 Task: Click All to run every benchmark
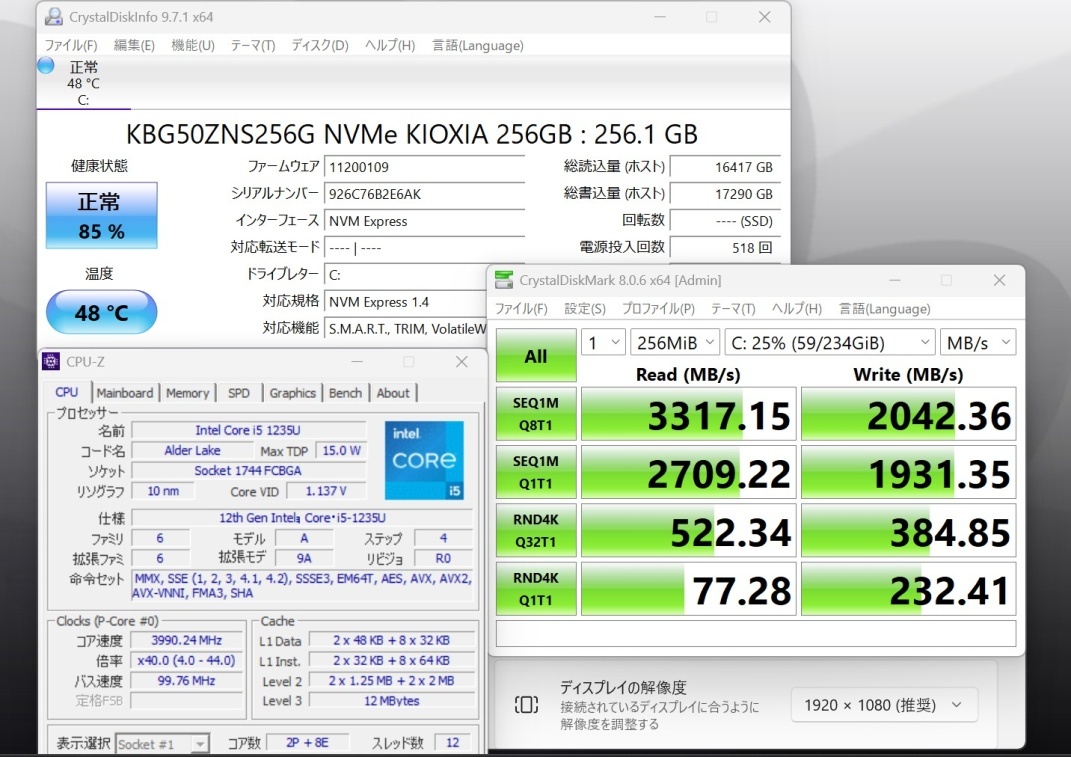[535, 355]
